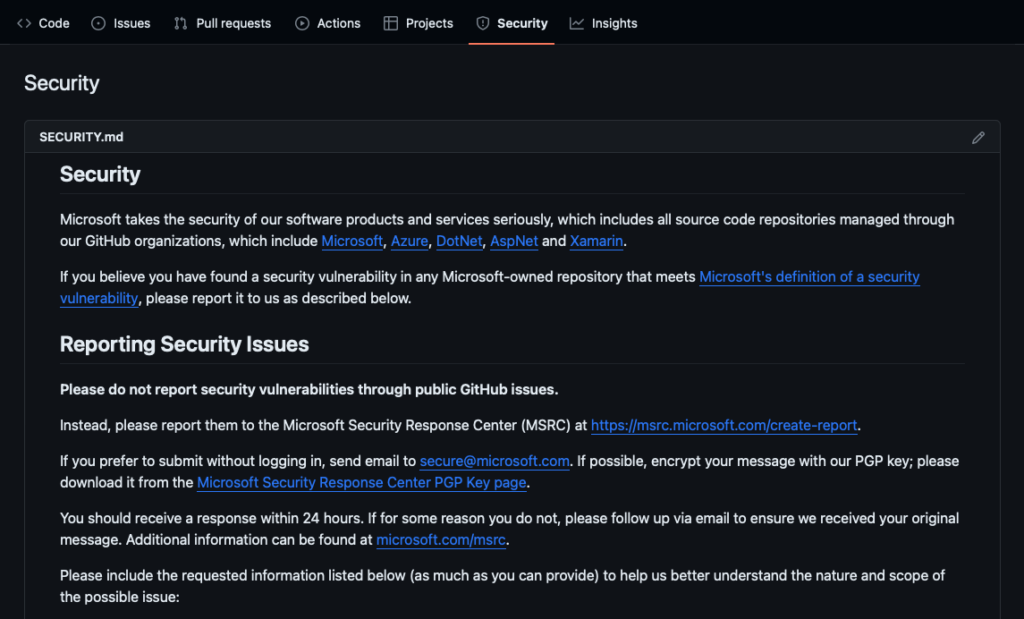This screenshot has width=1024, height=619.
Task: Open the msrc.microsoft.com/create-report link
Action: 724,426
